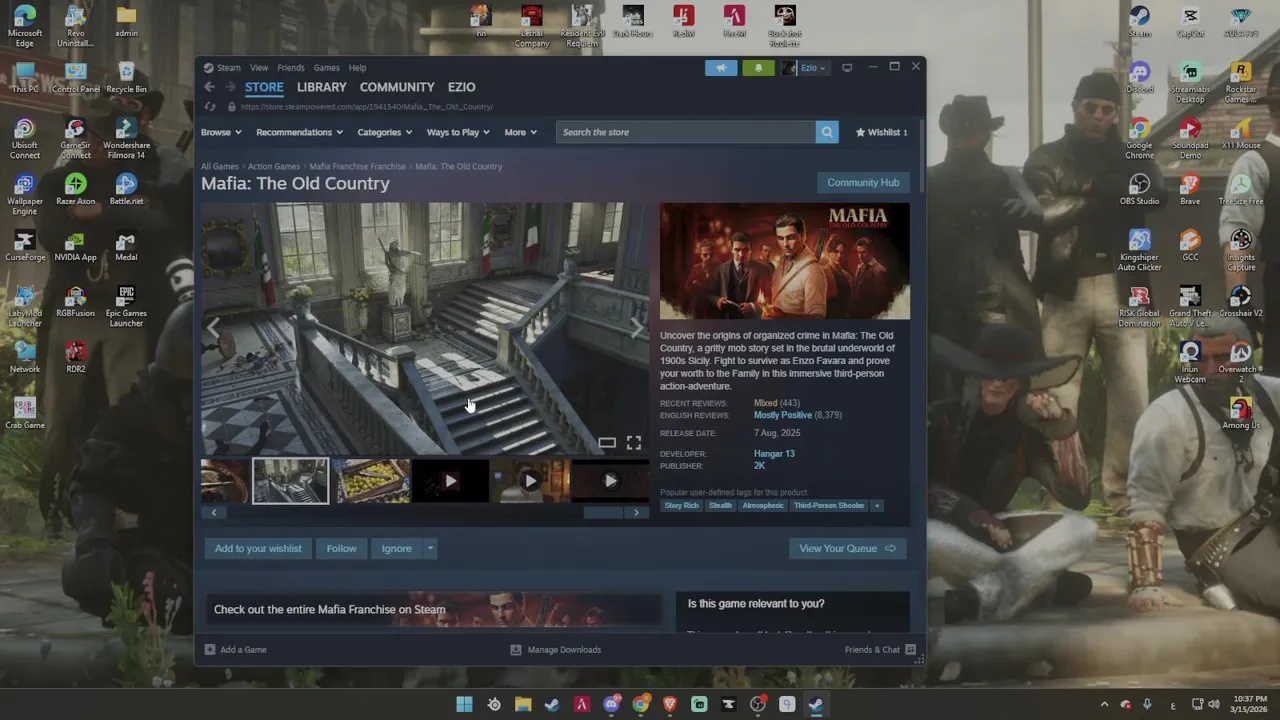Image resolution: width=1280 pixels, height=720 pixels.
Task: Click the Story Rich tag
Action: click(681, 506)
